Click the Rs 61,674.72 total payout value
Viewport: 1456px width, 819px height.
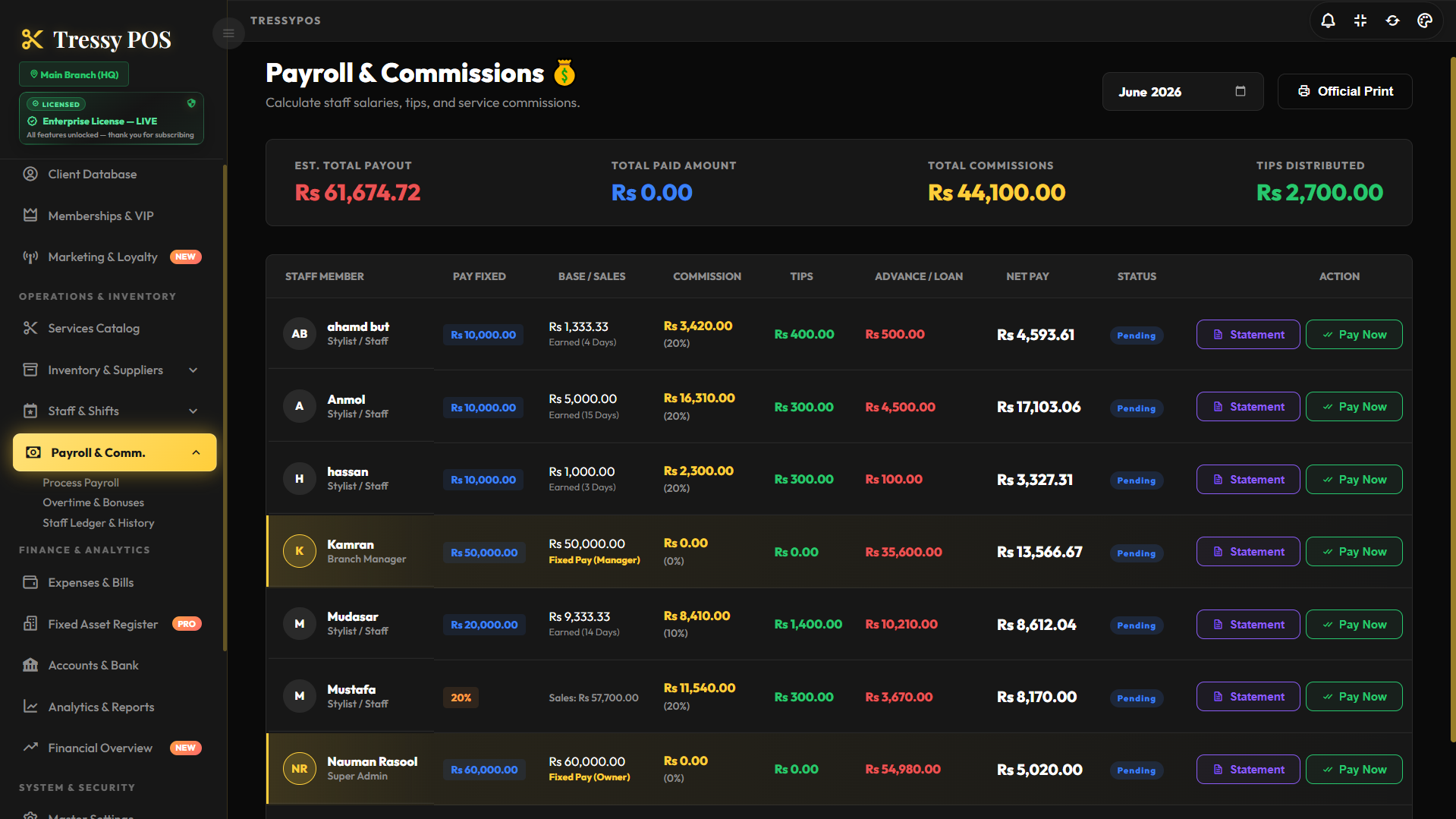[x=357, y=193]
